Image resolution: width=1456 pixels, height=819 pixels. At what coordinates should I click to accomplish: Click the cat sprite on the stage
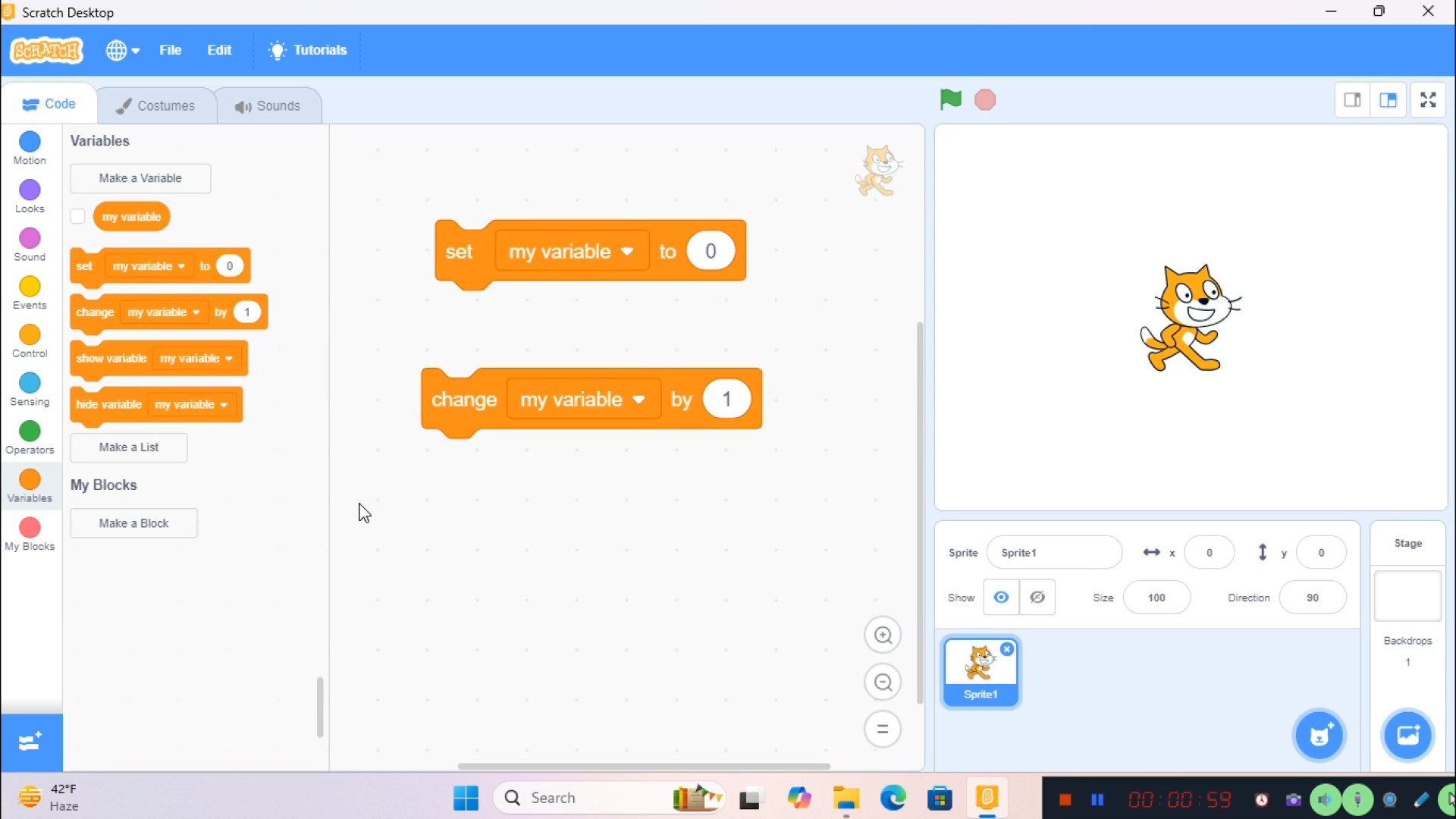[1189, 318]
